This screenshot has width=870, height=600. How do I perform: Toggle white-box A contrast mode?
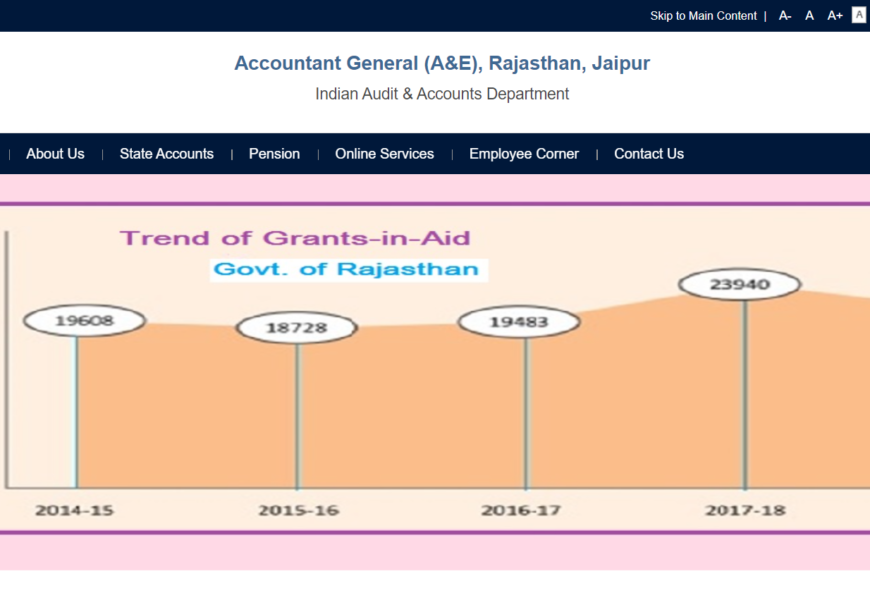[x=859, y=15]
